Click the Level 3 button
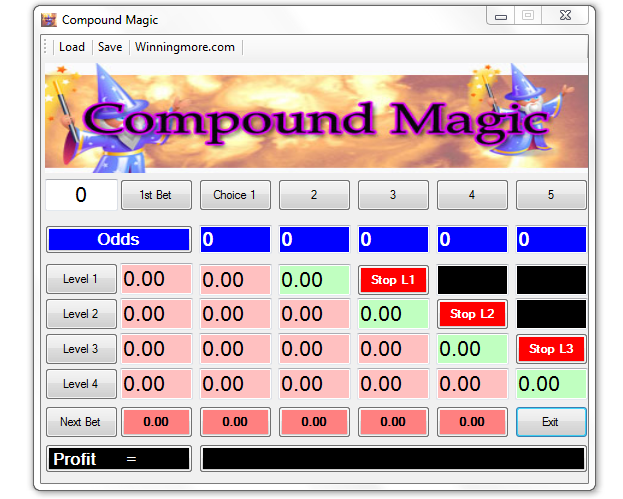Image resolution: width=623 pixels, height=499 pixels. (x=81, y=349)
